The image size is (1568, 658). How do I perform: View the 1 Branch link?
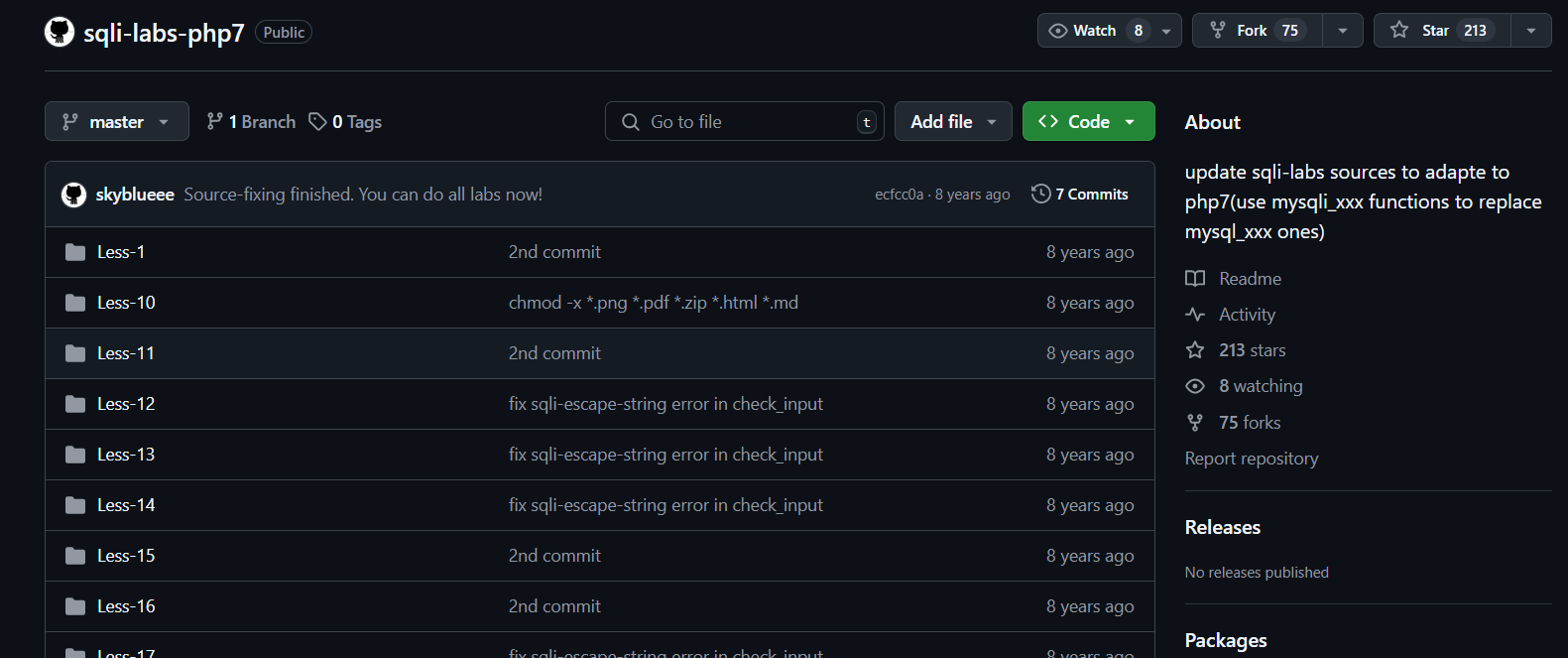tap(251, 121)
